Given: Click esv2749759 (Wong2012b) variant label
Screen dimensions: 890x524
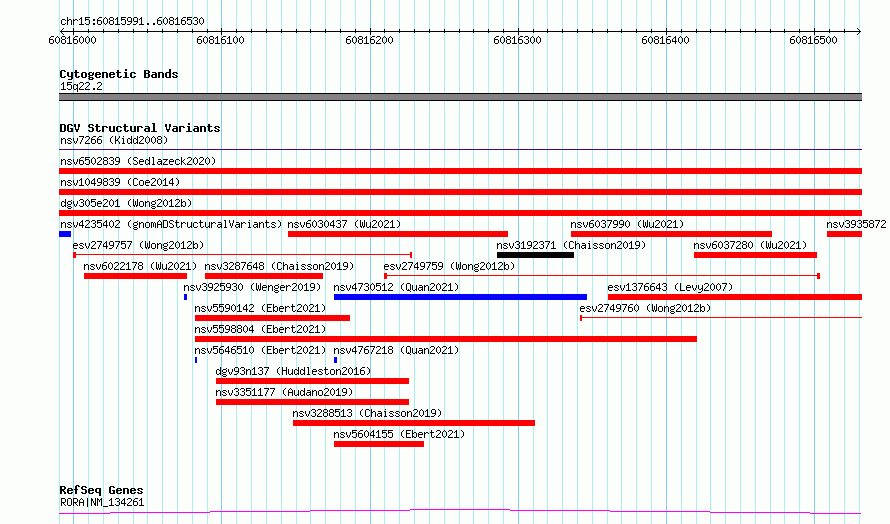Looking at the screenshot, I should 449,266.
